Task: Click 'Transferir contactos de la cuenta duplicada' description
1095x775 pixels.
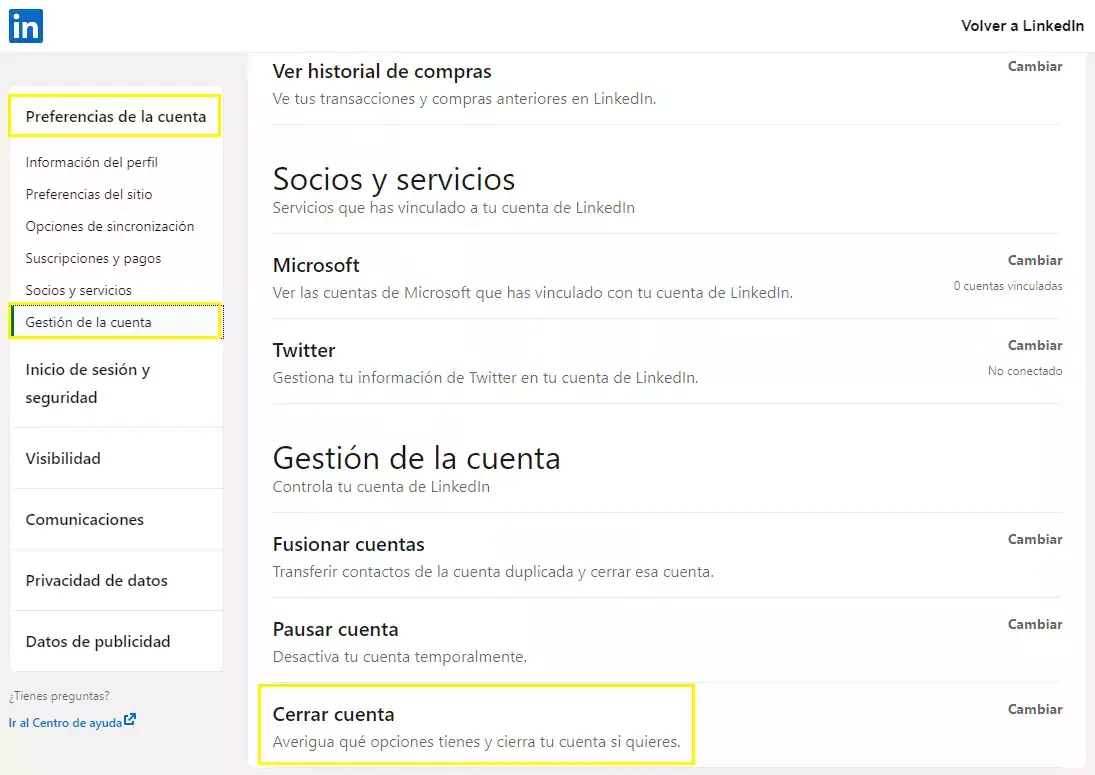Action: pos(493,572)
